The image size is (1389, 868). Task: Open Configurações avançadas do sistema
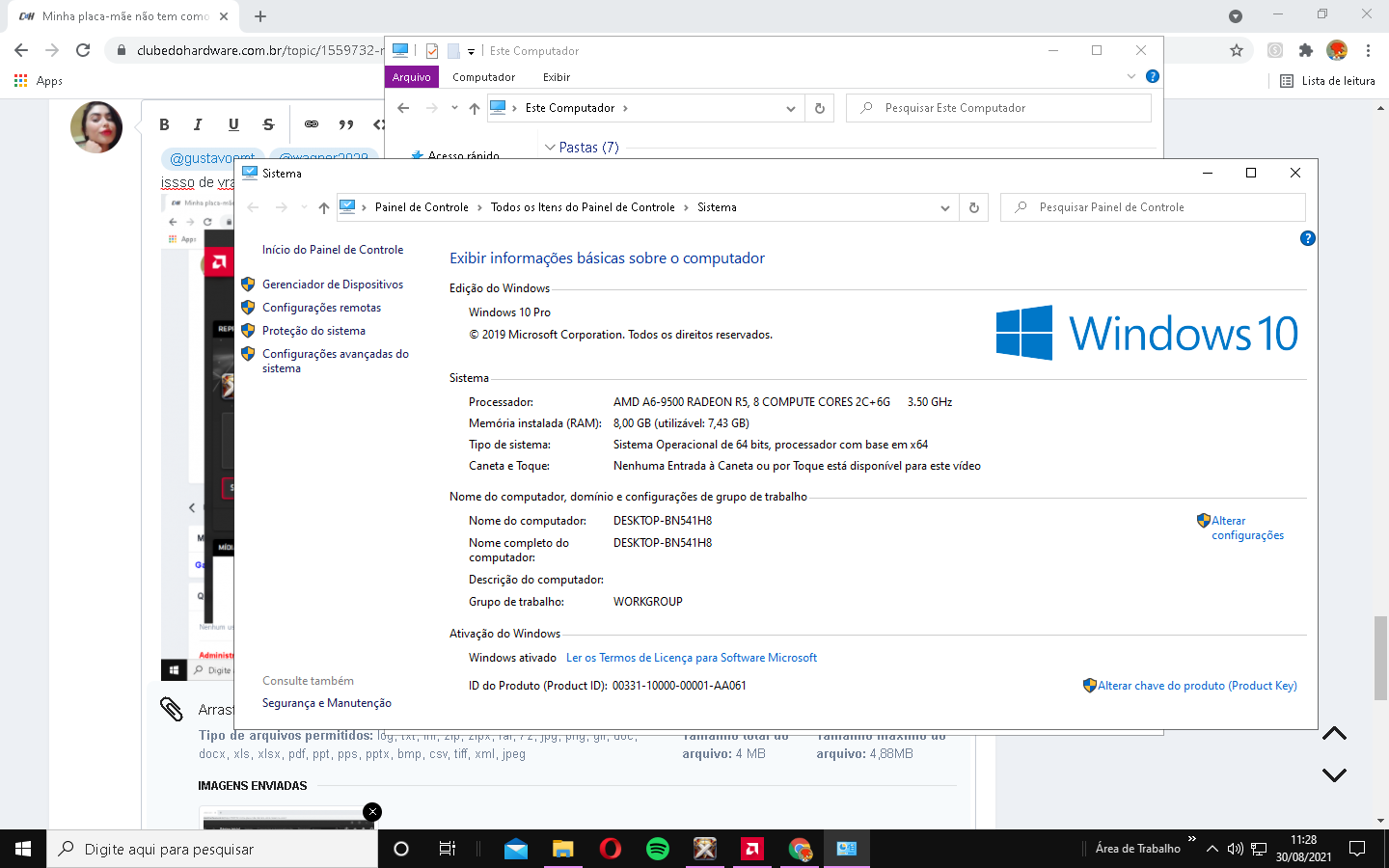(x=336, y=361)
